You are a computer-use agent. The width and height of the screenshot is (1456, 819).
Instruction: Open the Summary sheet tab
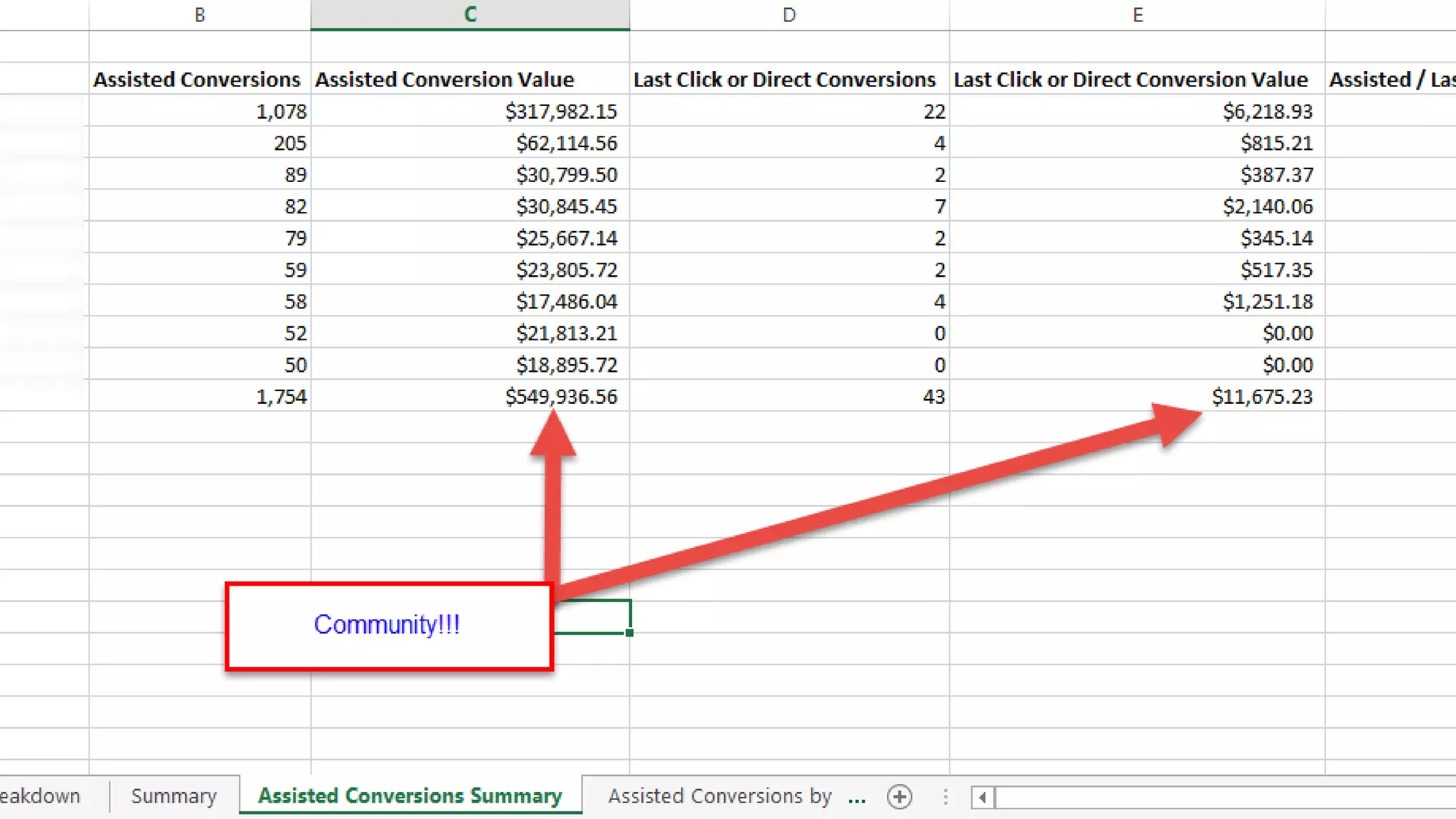coord(174,796)
